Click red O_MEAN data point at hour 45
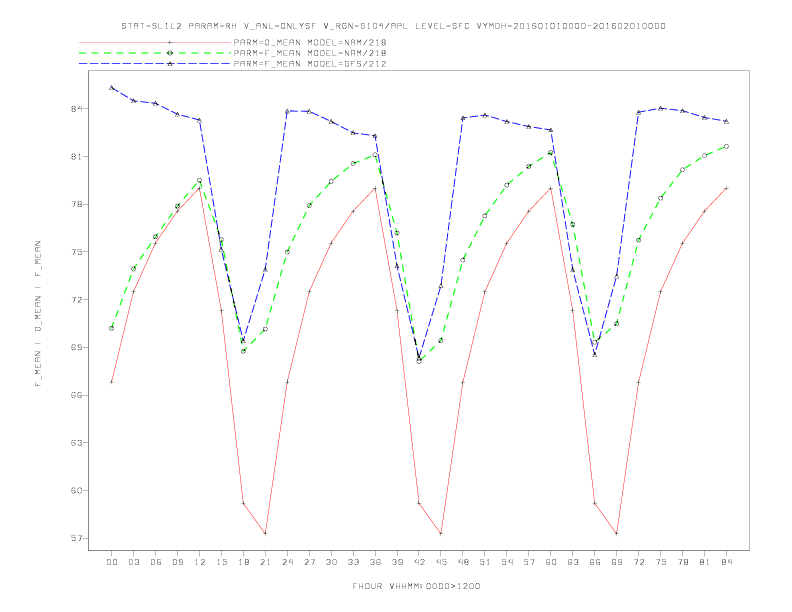This screenshot has width=792, height=612. 441,533
